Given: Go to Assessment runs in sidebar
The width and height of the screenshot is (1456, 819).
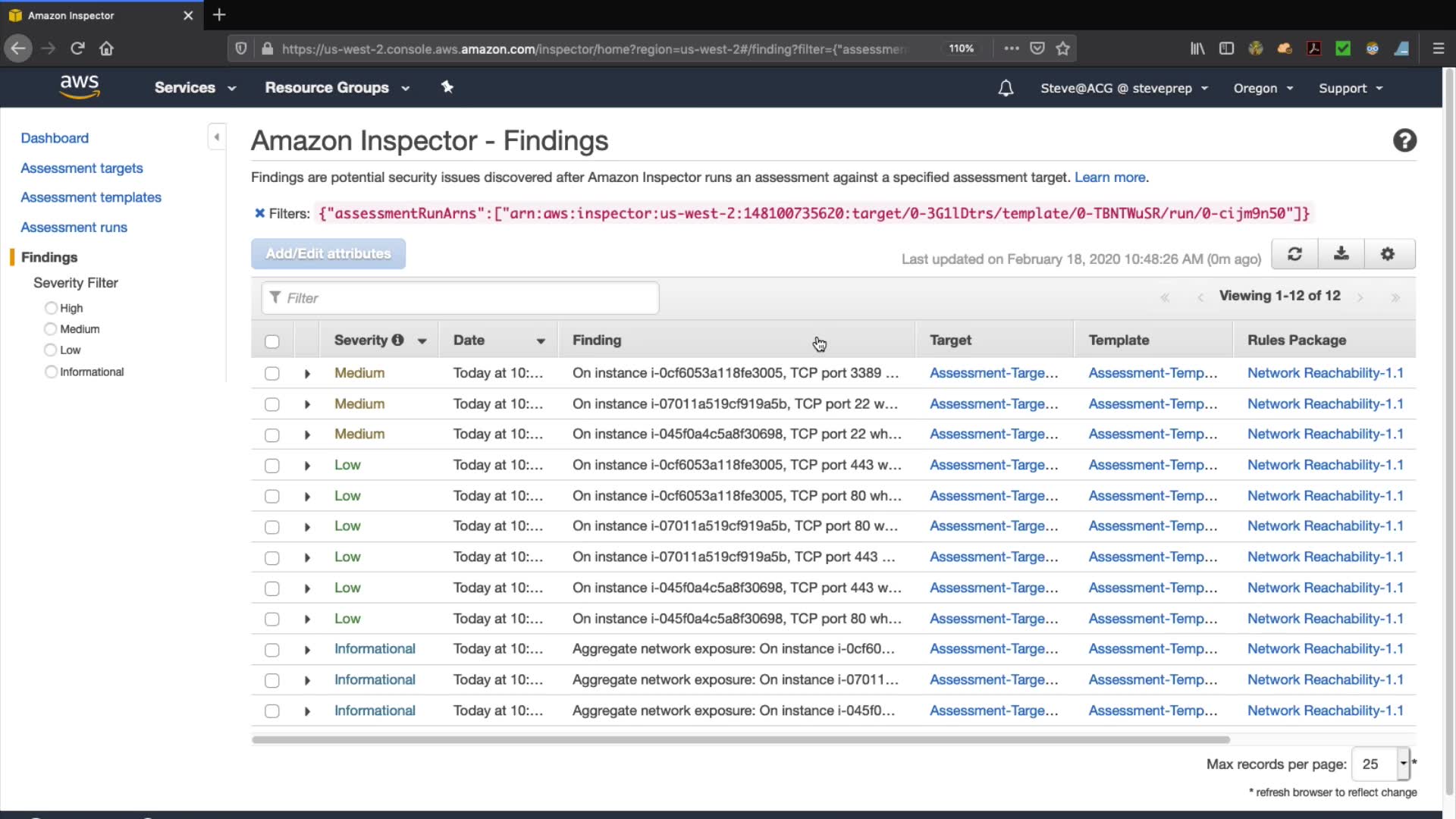Looking at the screenshot, I should [x=74, y=227].
